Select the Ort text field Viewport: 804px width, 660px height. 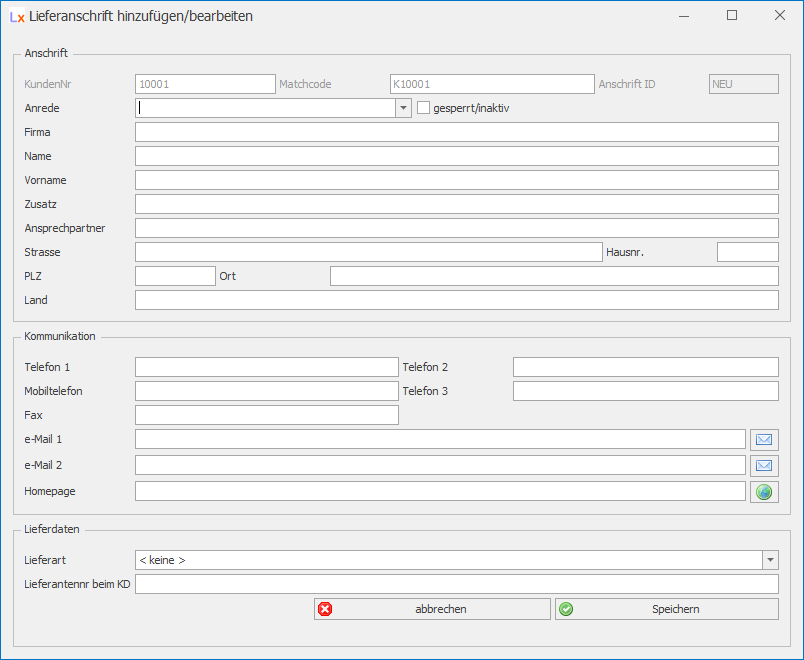coord(554,276)
